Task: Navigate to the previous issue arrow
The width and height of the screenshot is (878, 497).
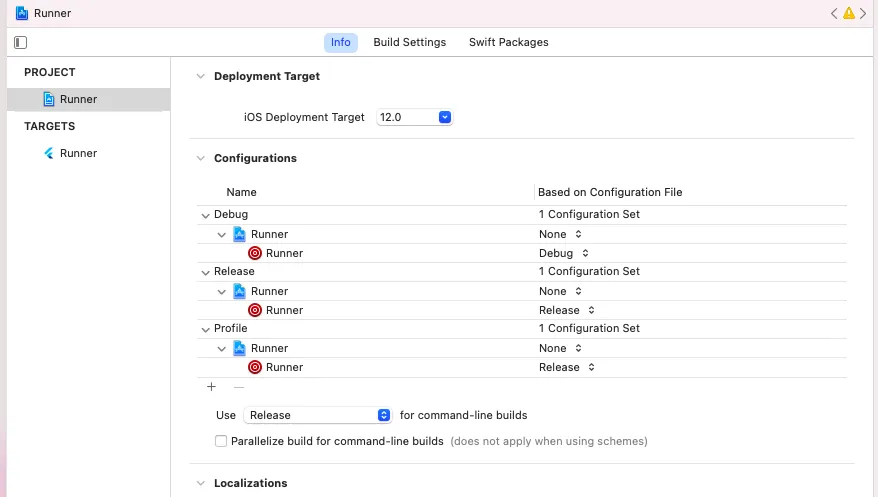Action: (834, 13)
